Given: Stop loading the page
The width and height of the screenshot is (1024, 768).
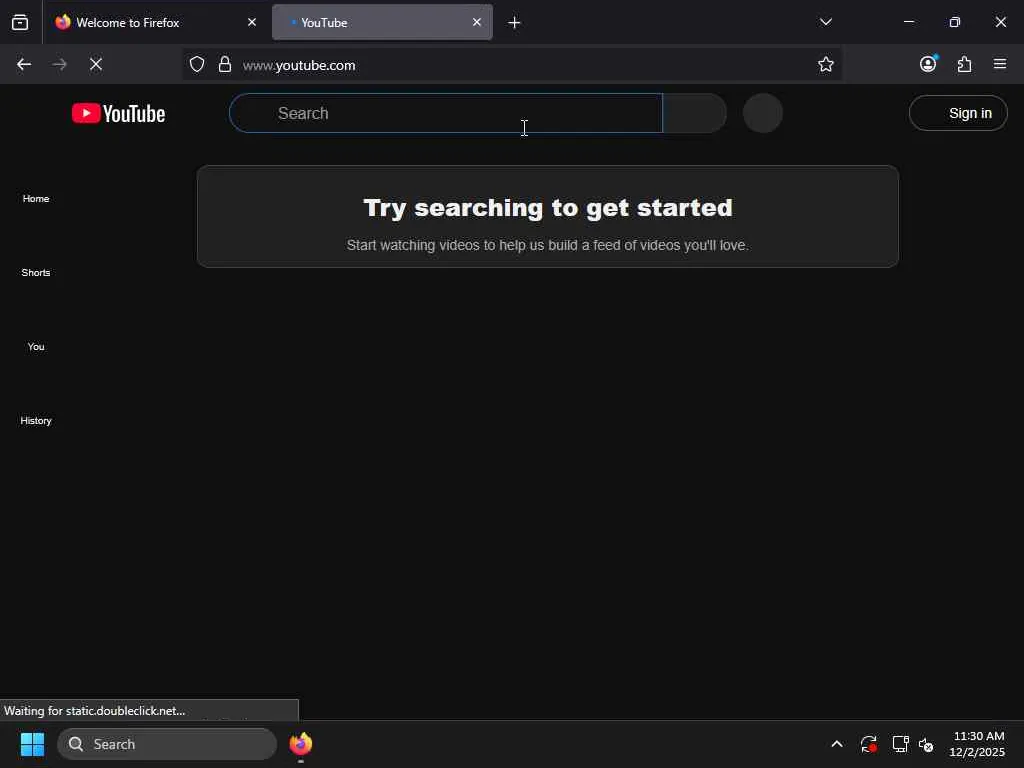Looking at the screenshot, I should click(96, 64).
